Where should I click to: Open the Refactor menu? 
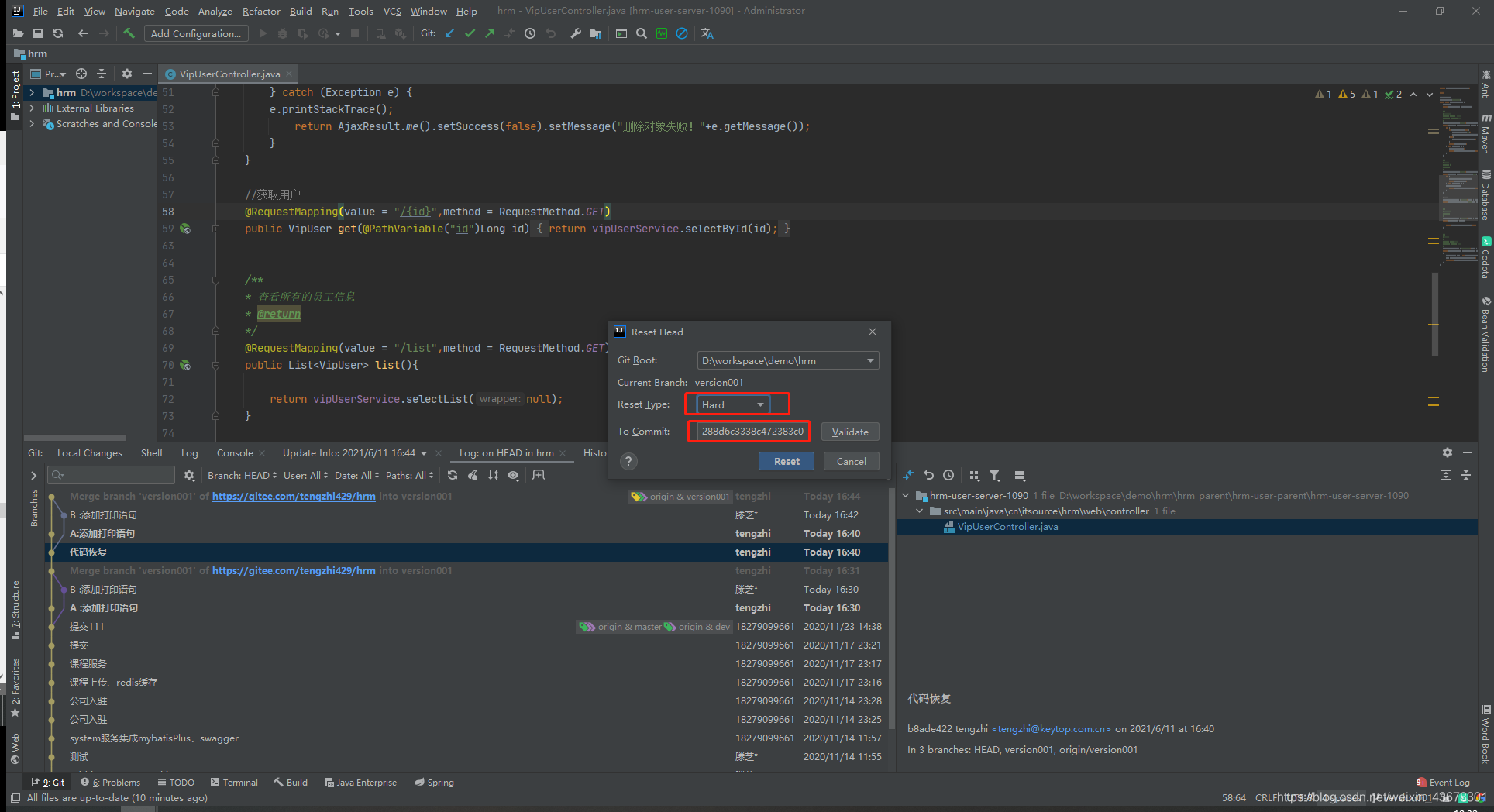tap(261, 11)
